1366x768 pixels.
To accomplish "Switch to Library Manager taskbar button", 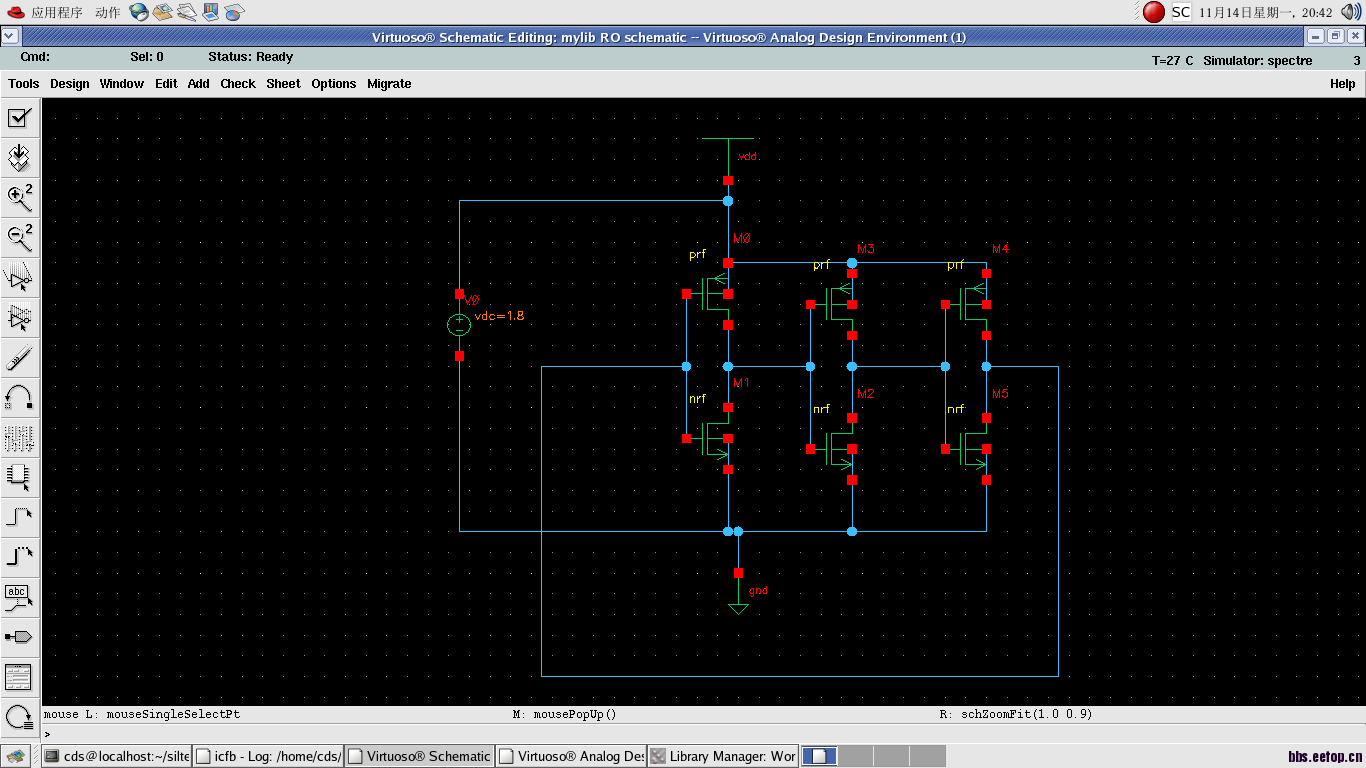I will click(x=724, y=756).
